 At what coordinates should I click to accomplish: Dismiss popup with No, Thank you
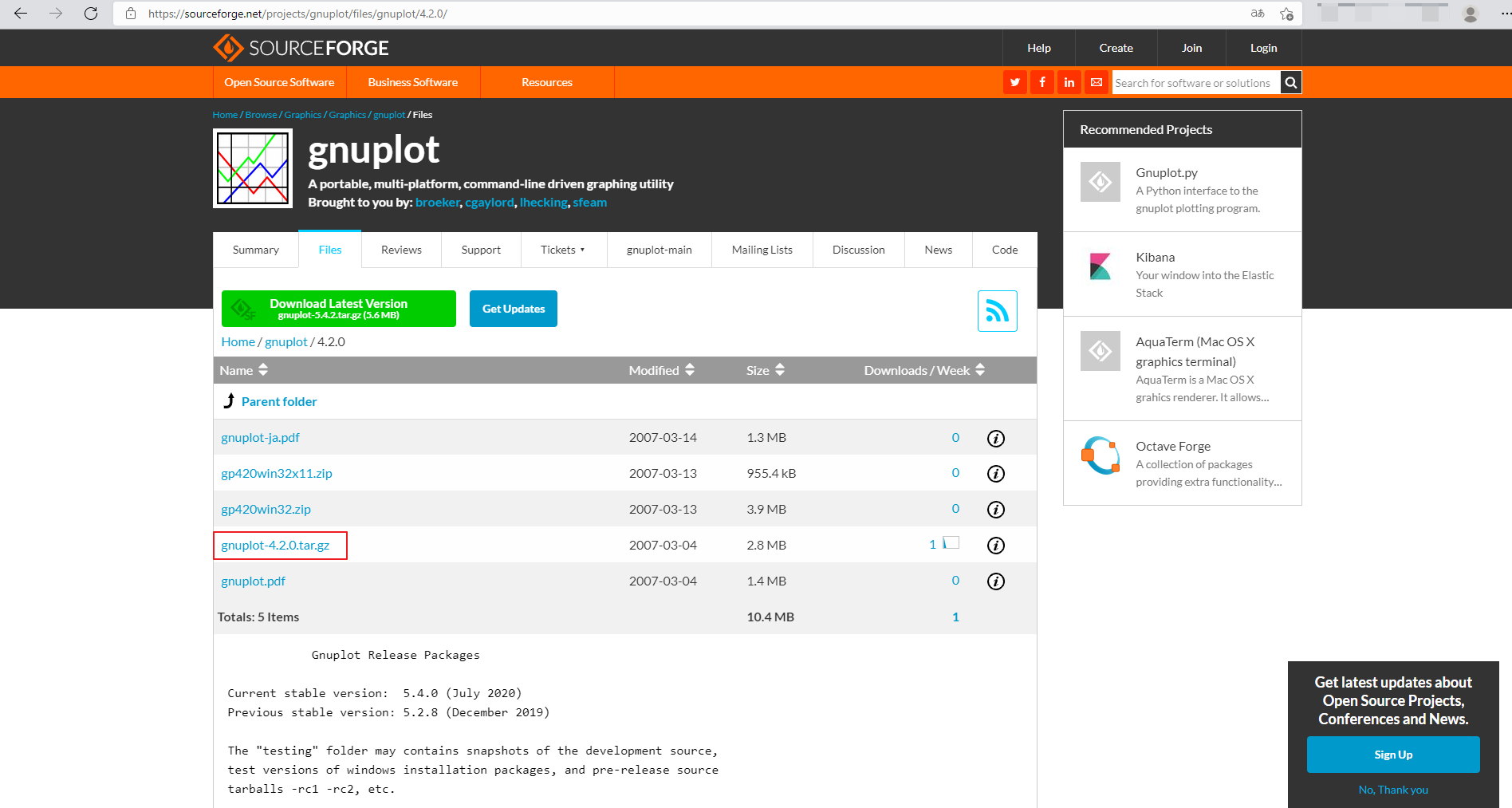1393,790
